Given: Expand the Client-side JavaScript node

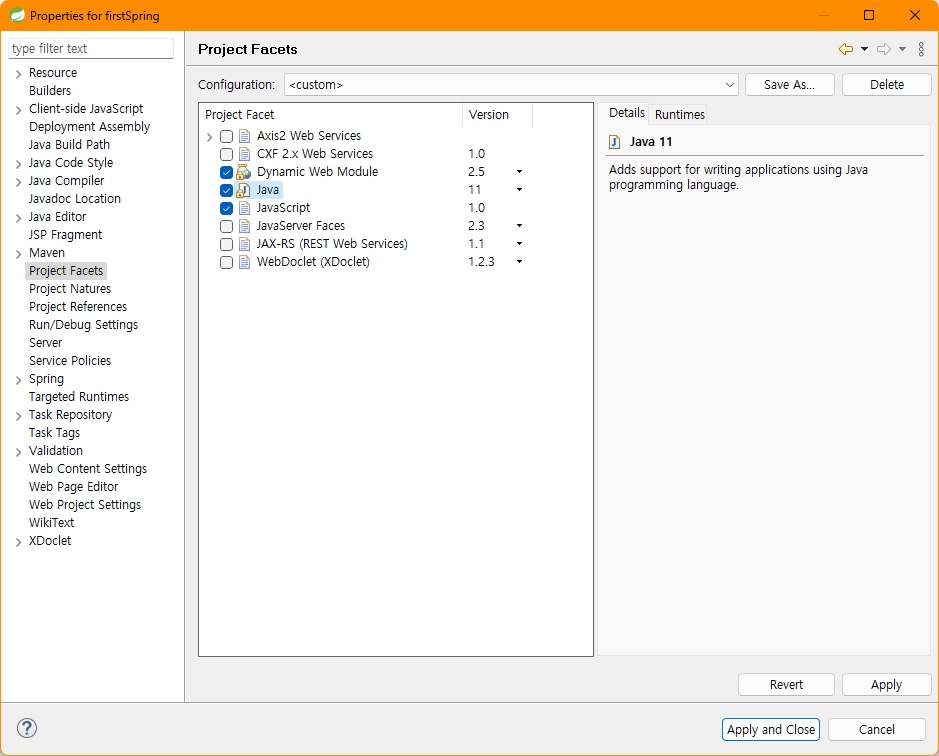Looking at the screenshot, I should pyautogui.click(x=19, y=110).
